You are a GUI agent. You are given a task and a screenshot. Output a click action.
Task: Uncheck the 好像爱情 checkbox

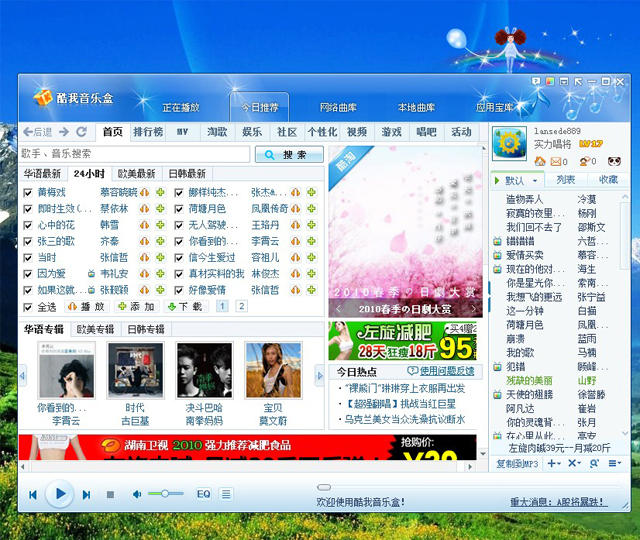coord(179,291)
